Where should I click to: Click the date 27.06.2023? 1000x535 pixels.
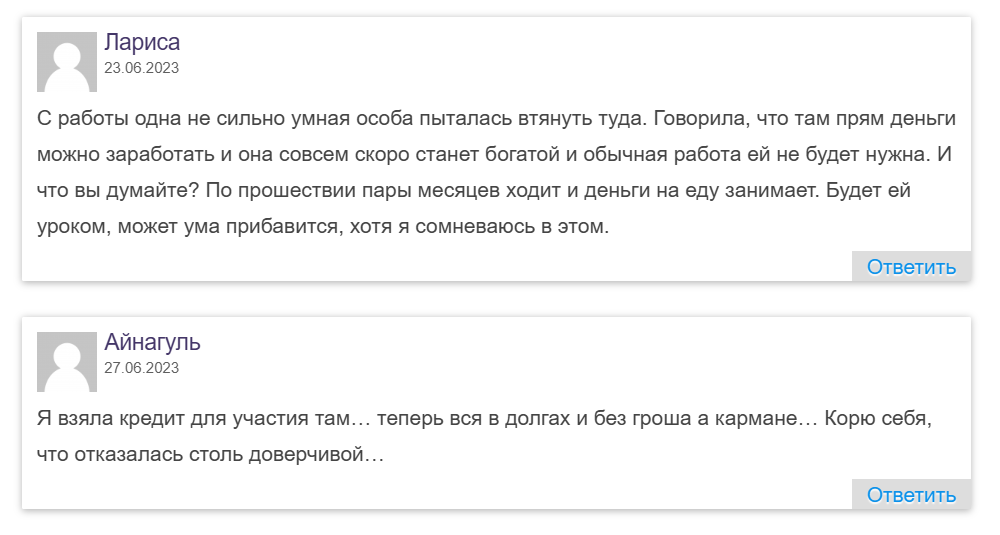pos(141,368)
